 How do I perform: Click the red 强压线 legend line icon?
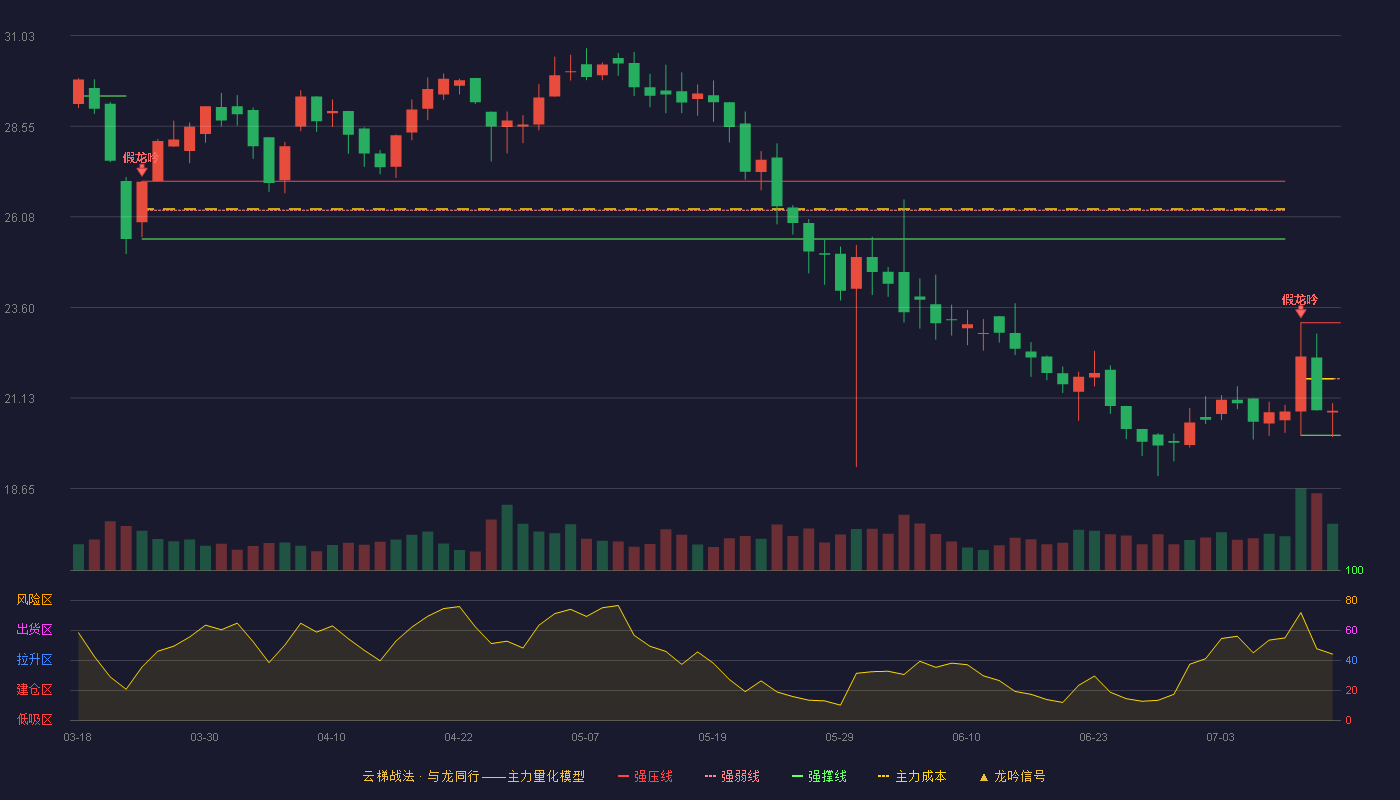[624, 776]
